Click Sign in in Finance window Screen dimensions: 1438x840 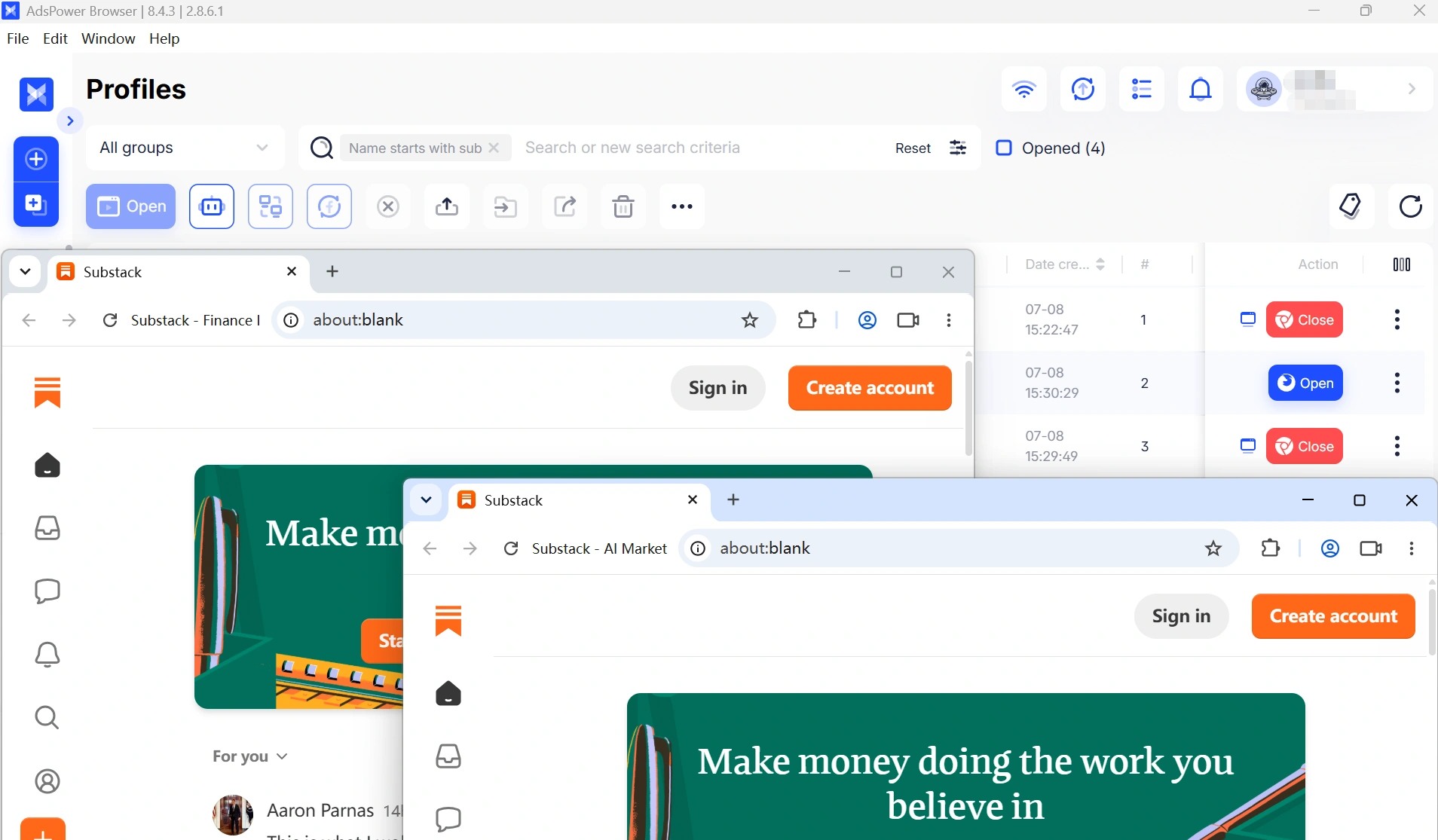[717, 388]
